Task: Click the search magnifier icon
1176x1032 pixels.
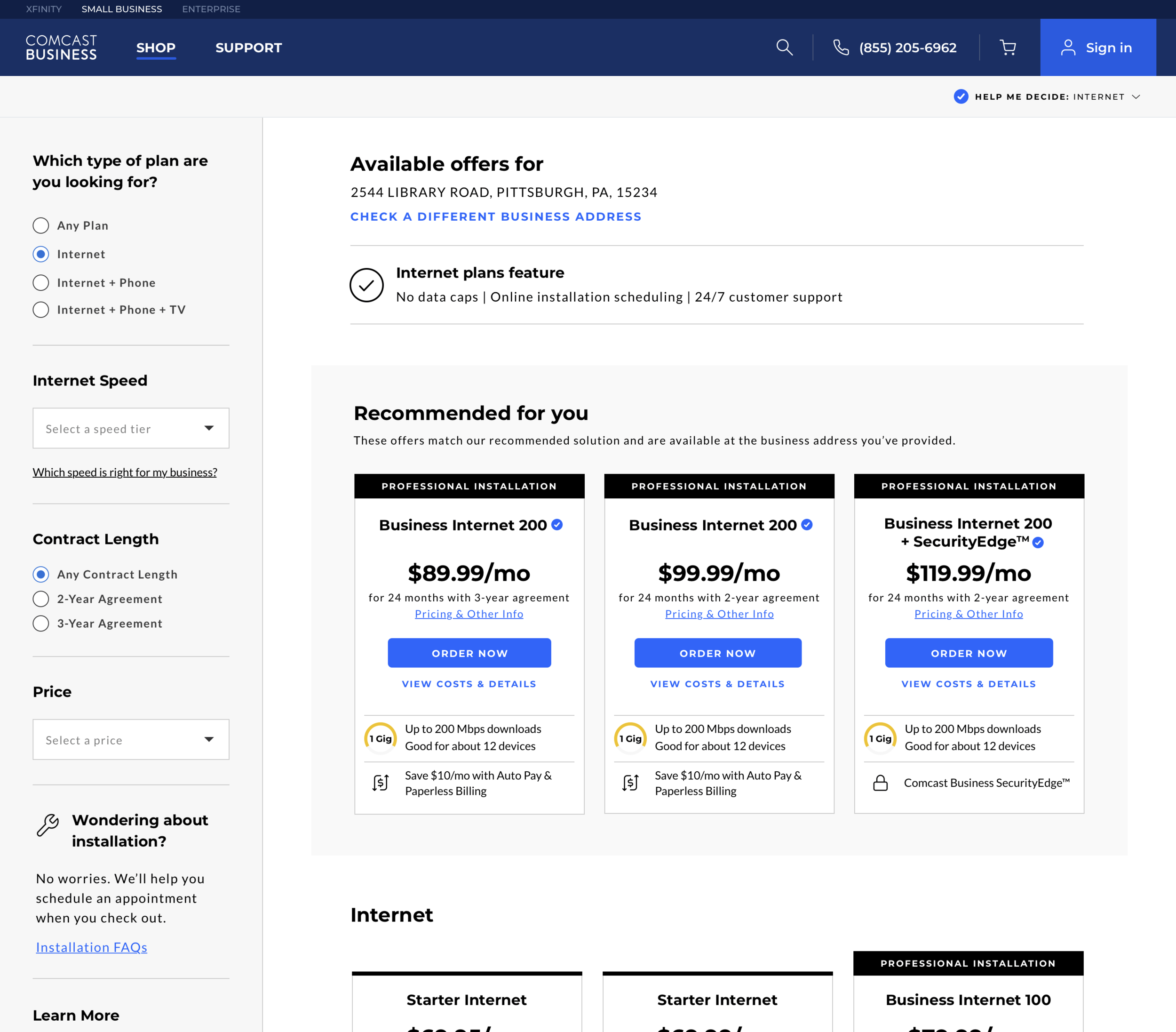Action: coord(784,48)
